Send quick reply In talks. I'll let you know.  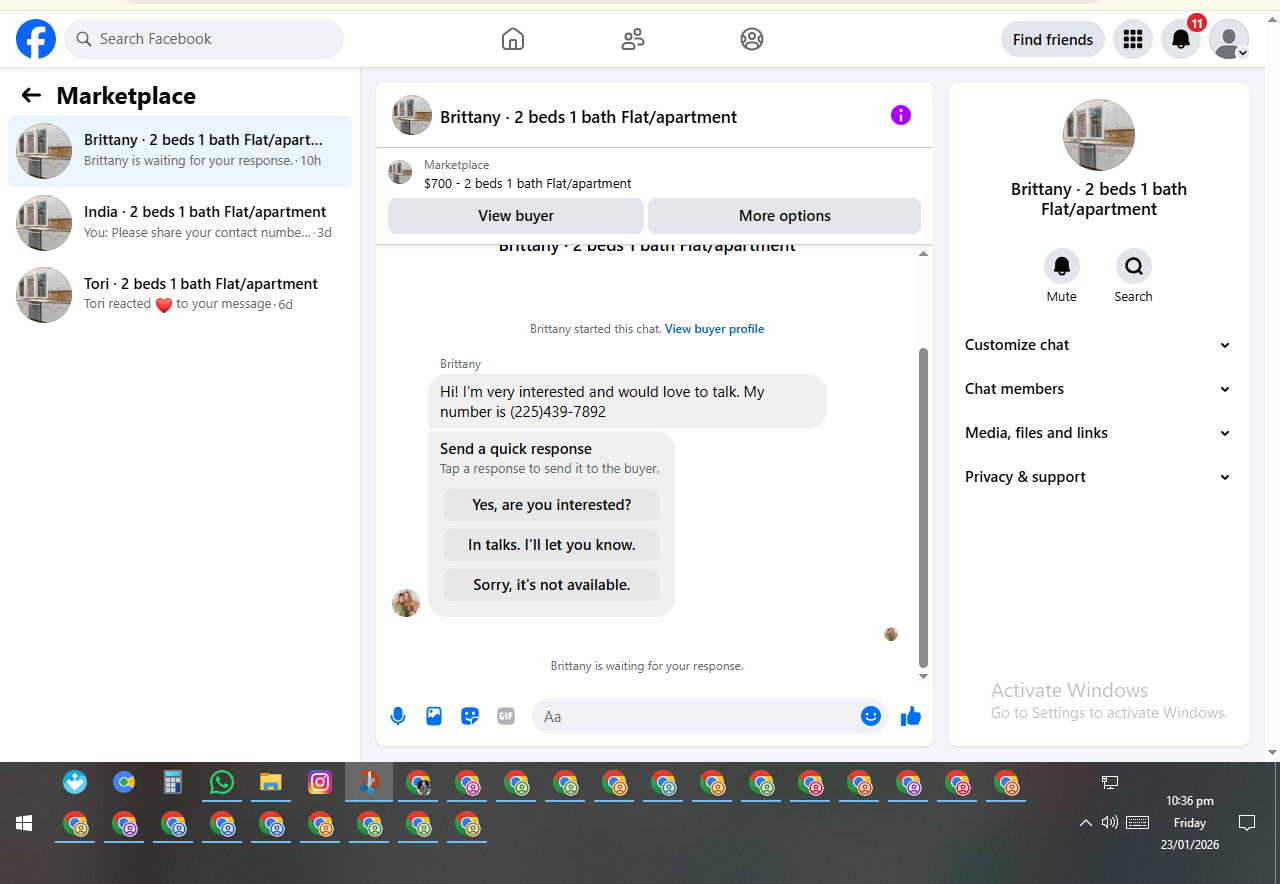coord(552,545)
